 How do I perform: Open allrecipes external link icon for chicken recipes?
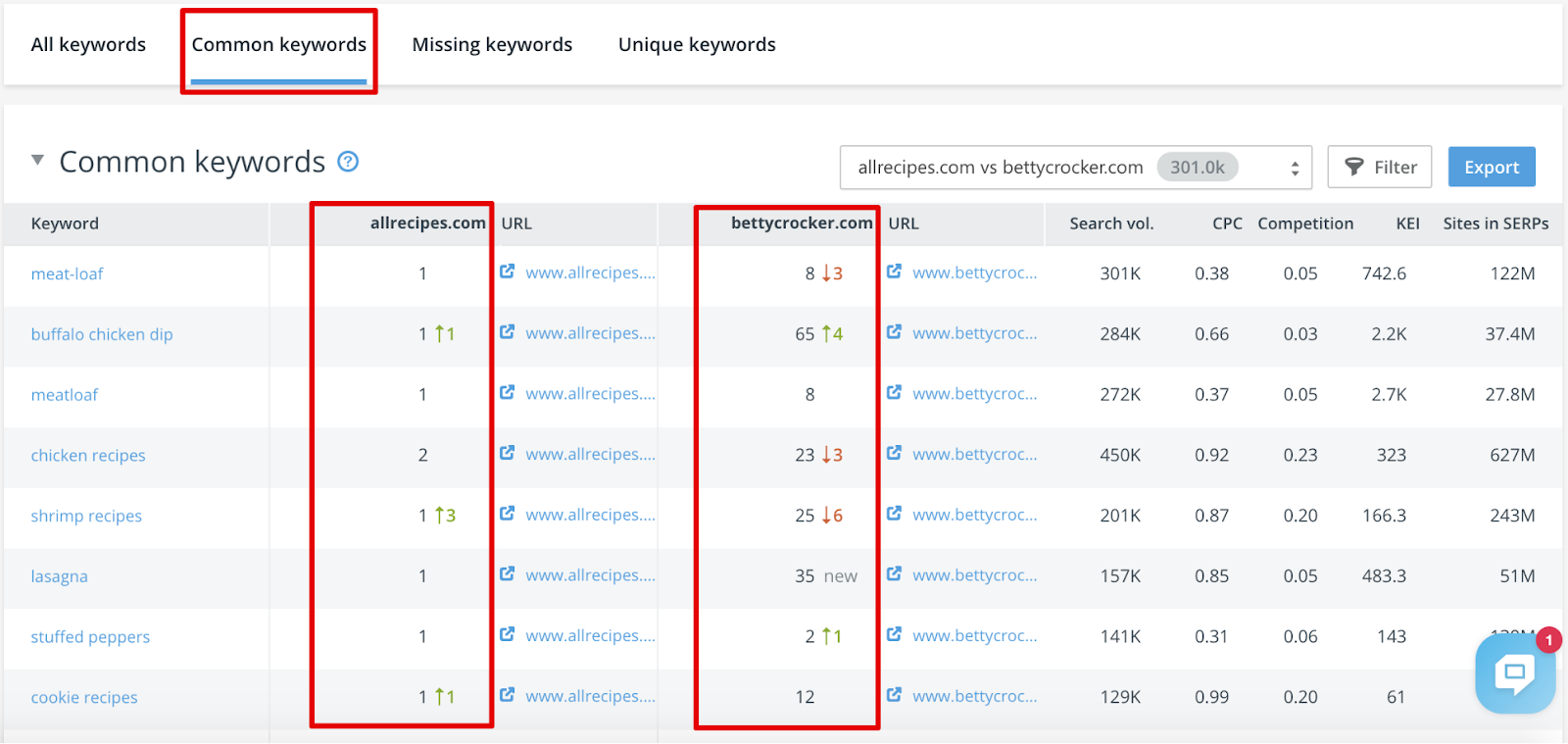coord(507,454)
